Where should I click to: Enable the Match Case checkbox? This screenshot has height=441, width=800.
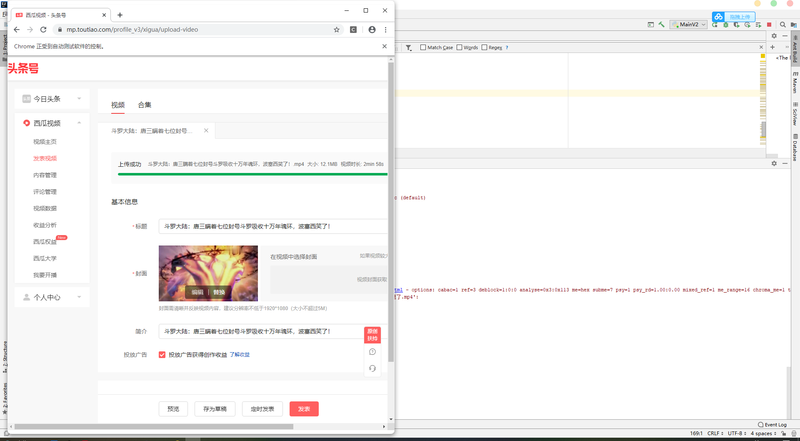click(423, 47)
